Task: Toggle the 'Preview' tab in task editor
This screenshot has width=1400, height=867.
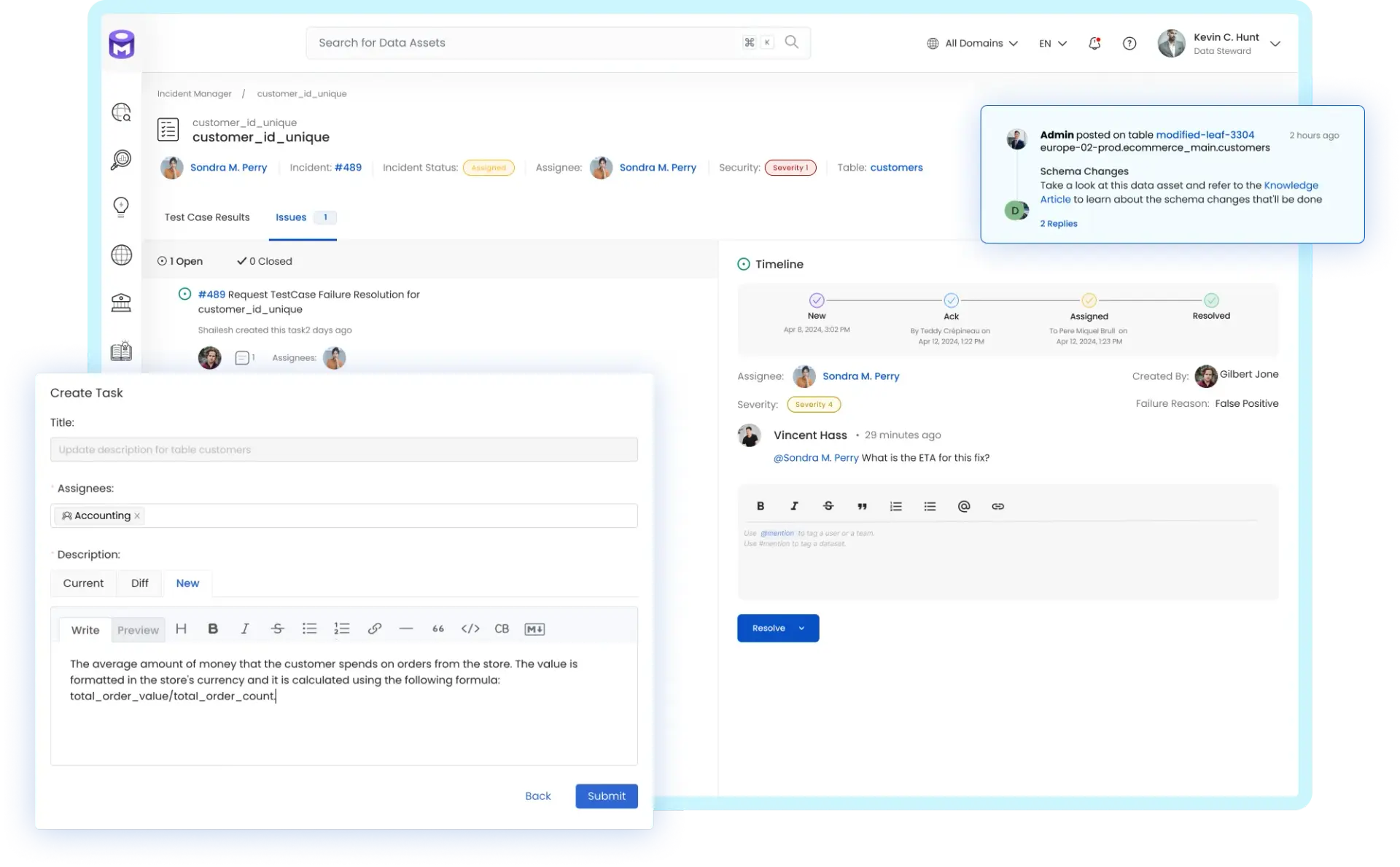Action: click(x=138, y=630)
